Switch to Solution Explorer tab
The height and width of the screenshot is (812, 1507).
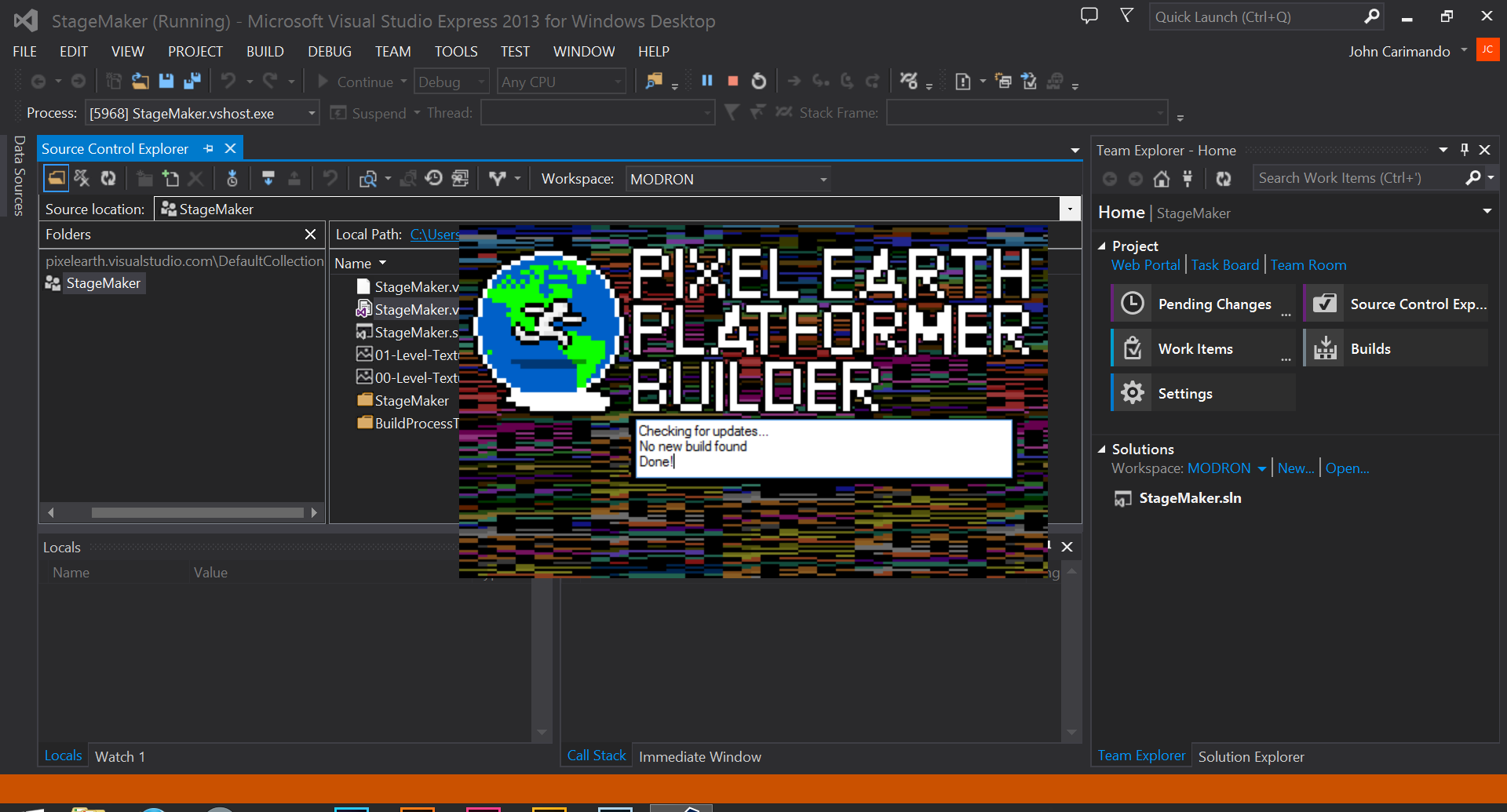pos(1251,756)
